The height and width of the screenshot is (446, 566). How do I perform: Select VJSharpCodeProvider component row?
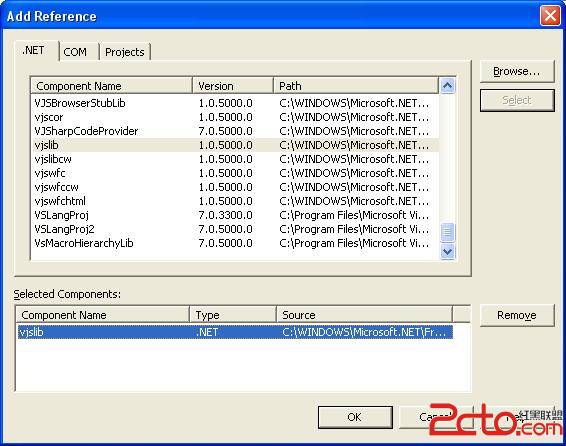pyautogui.click(x=235, y=131)
